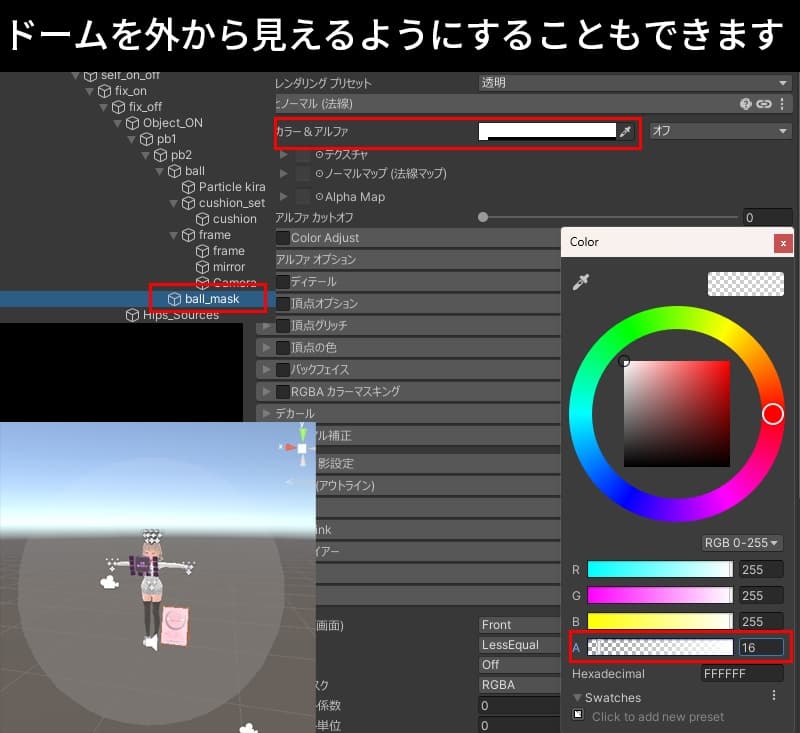800x733 pixels.
Task: Select the Hexadecimal FFFFFF input field
Action: tap(742, 674)
